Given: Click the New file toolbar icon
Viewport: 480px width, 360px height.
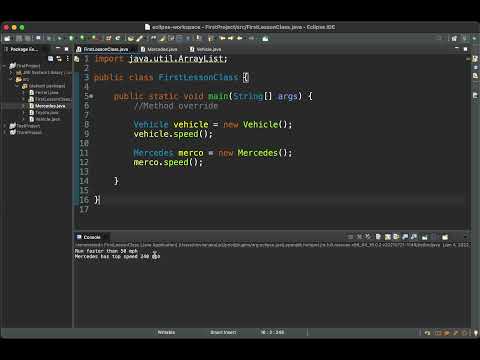Looking at the screenshot, I should click(7, 38).
